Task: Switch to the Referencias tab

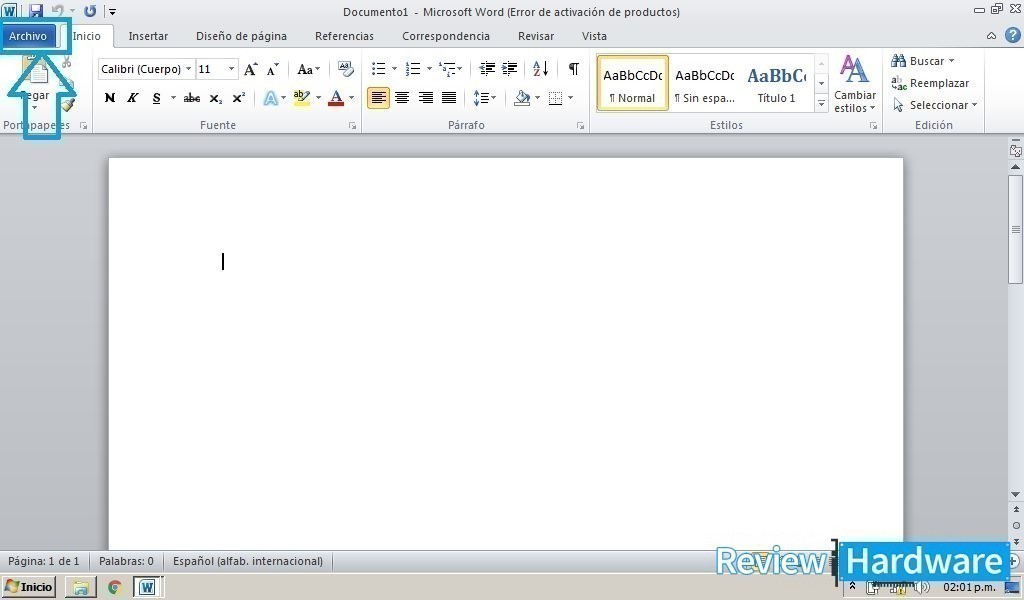Action: 344,36
